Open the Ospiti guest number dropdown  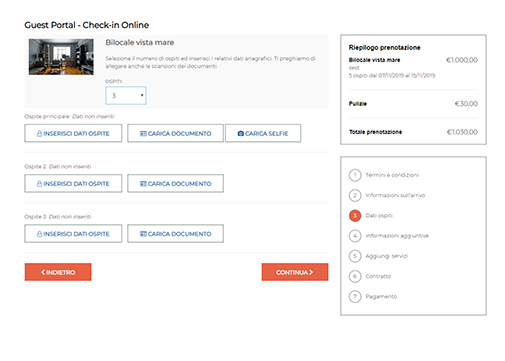pos(126,96)
